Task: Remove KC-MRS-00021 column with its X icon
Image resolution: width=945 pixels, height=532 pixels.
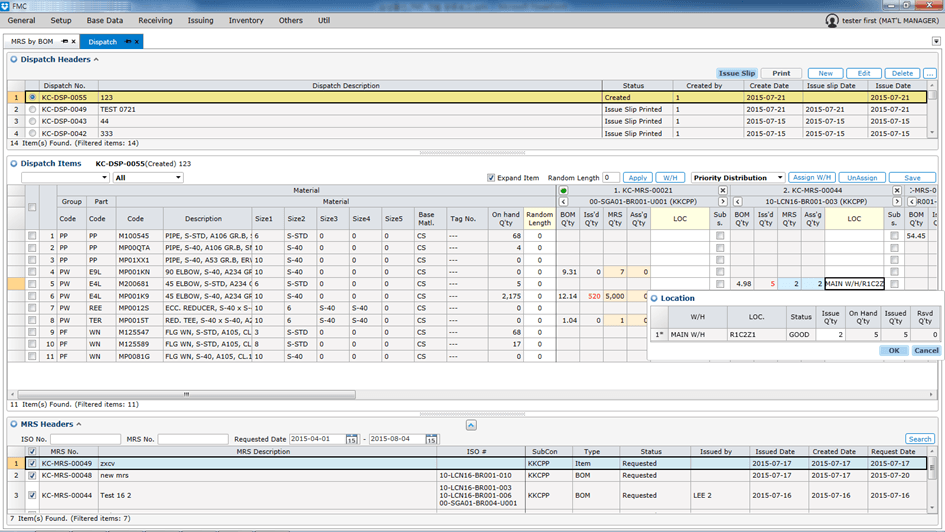Action: [x=722, y=190]
